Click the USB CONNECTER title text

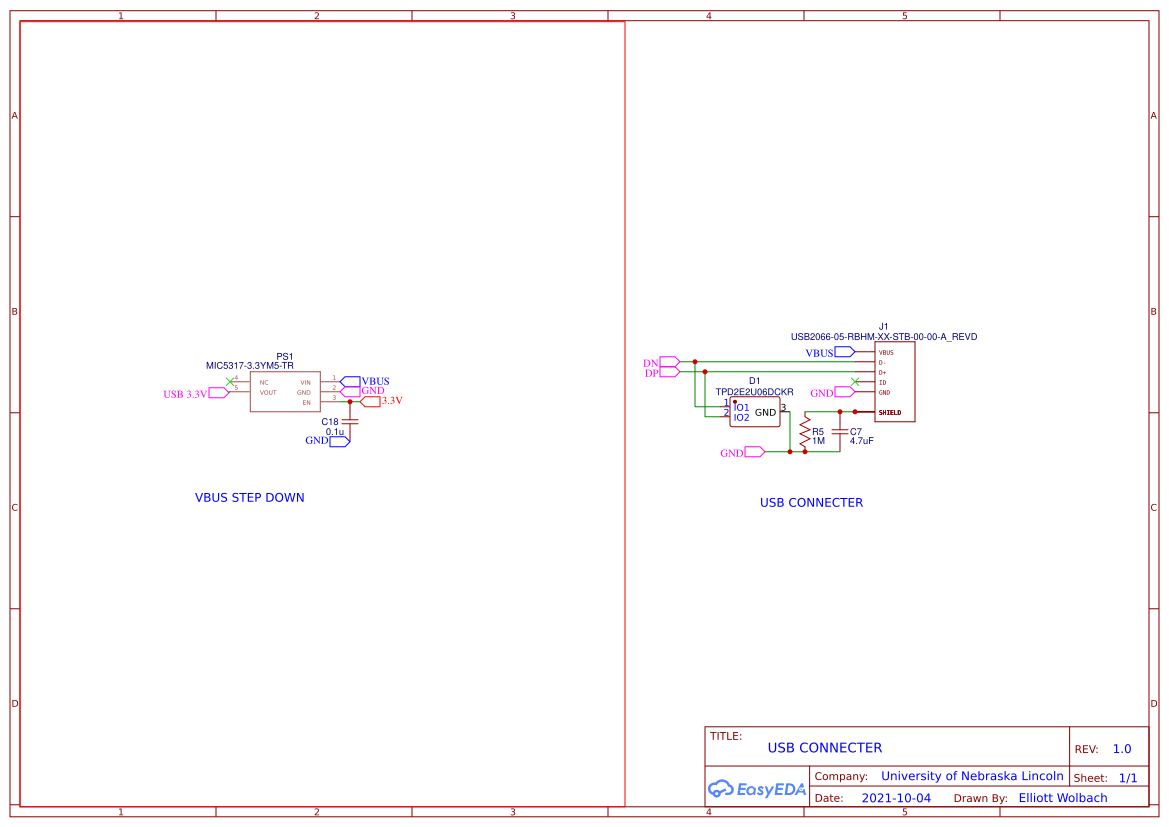pos(823,747)
